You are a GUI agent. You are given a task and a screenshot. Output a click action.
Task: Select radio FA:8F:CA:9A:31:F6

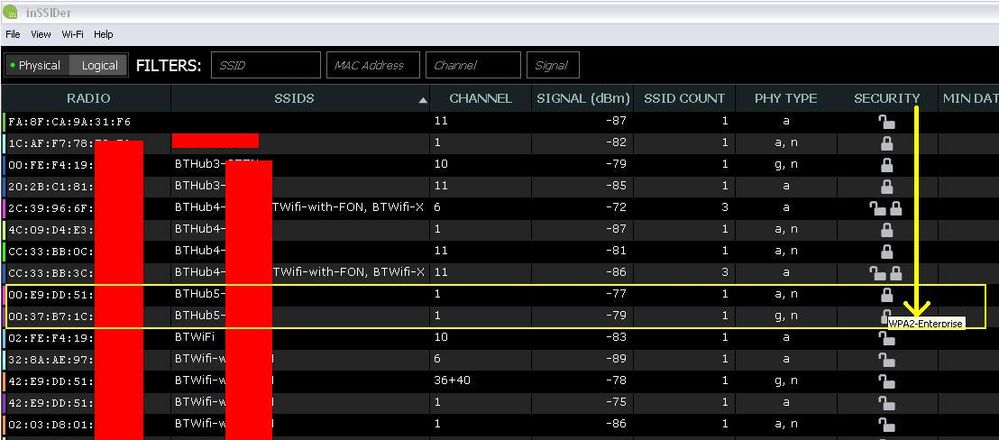click(69, 122)
